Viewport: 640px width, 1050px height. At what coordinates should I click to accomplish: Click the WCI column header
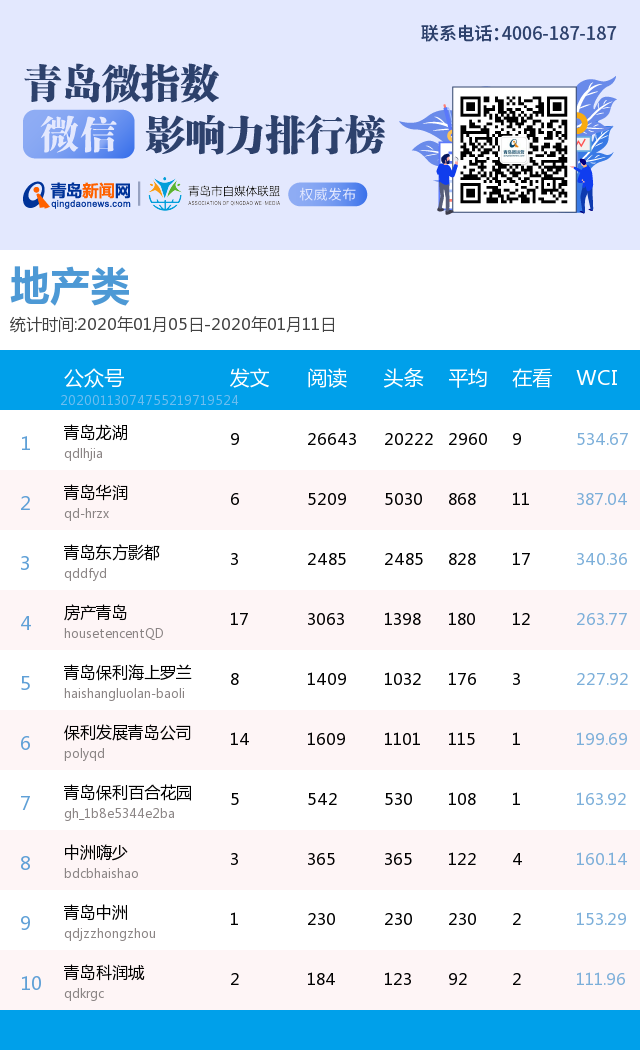(597, 378)
